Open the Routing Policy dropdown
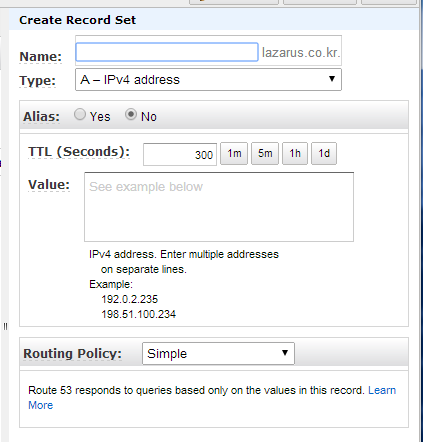 (218, 353)
